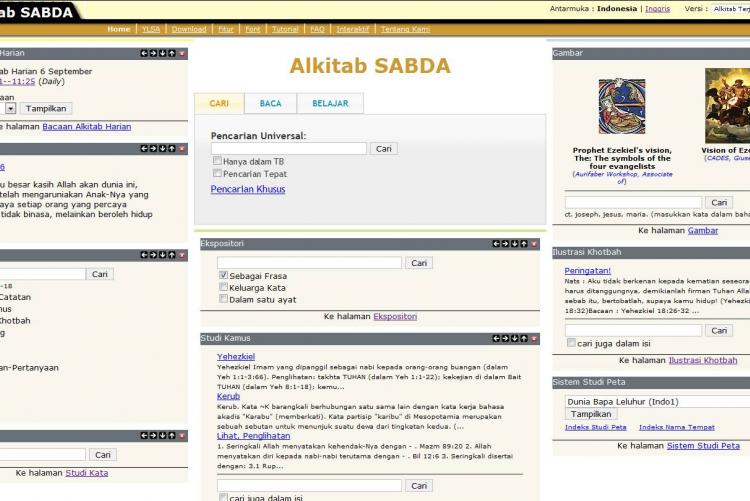Open 'Indeks Nama Tempat' link
This screenshot has width=750, height=501.
pos(677,427)
